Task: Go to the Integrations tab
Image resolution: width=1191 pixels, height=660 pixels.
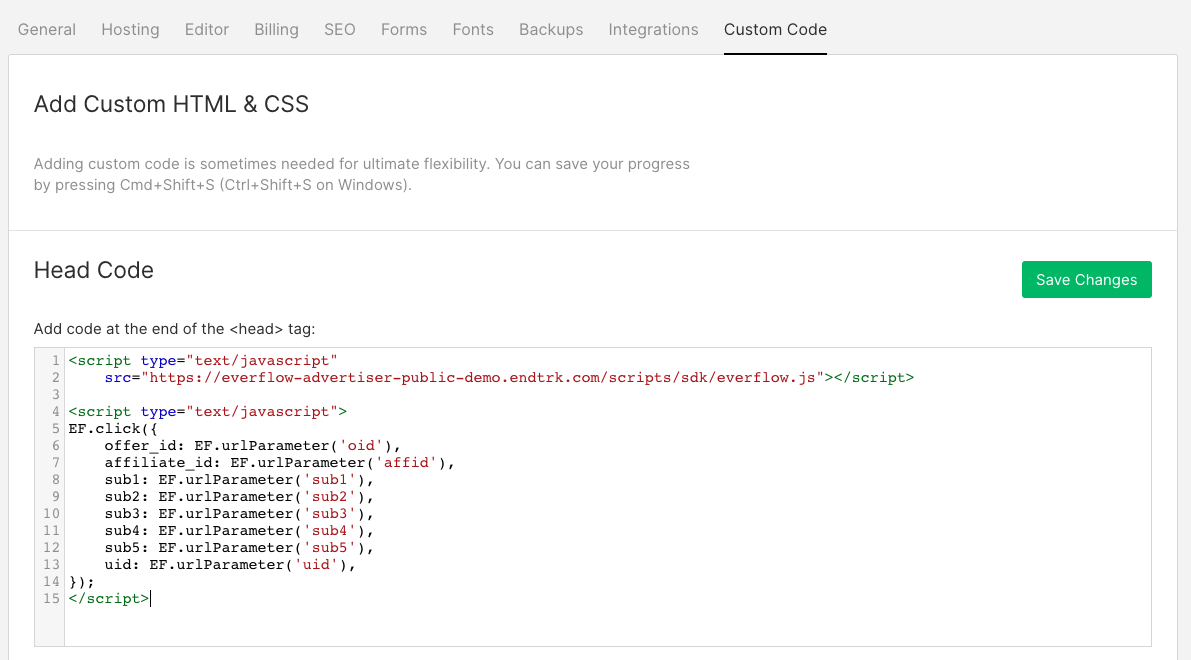Action: pyautogui.click(x=653, y=30)
